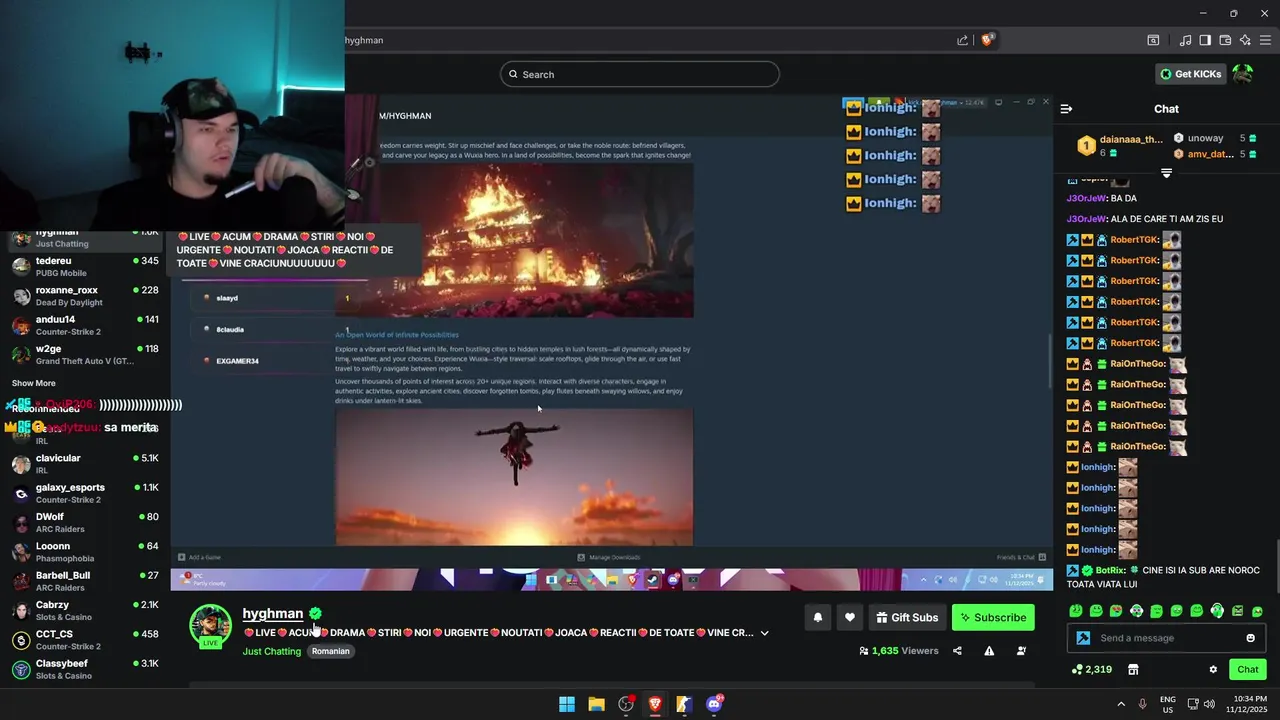Image resolution: width=1280 pixels, height=720 pixels.
Task: Open the Brave hamburger menu
Action: pos(1265,40)
